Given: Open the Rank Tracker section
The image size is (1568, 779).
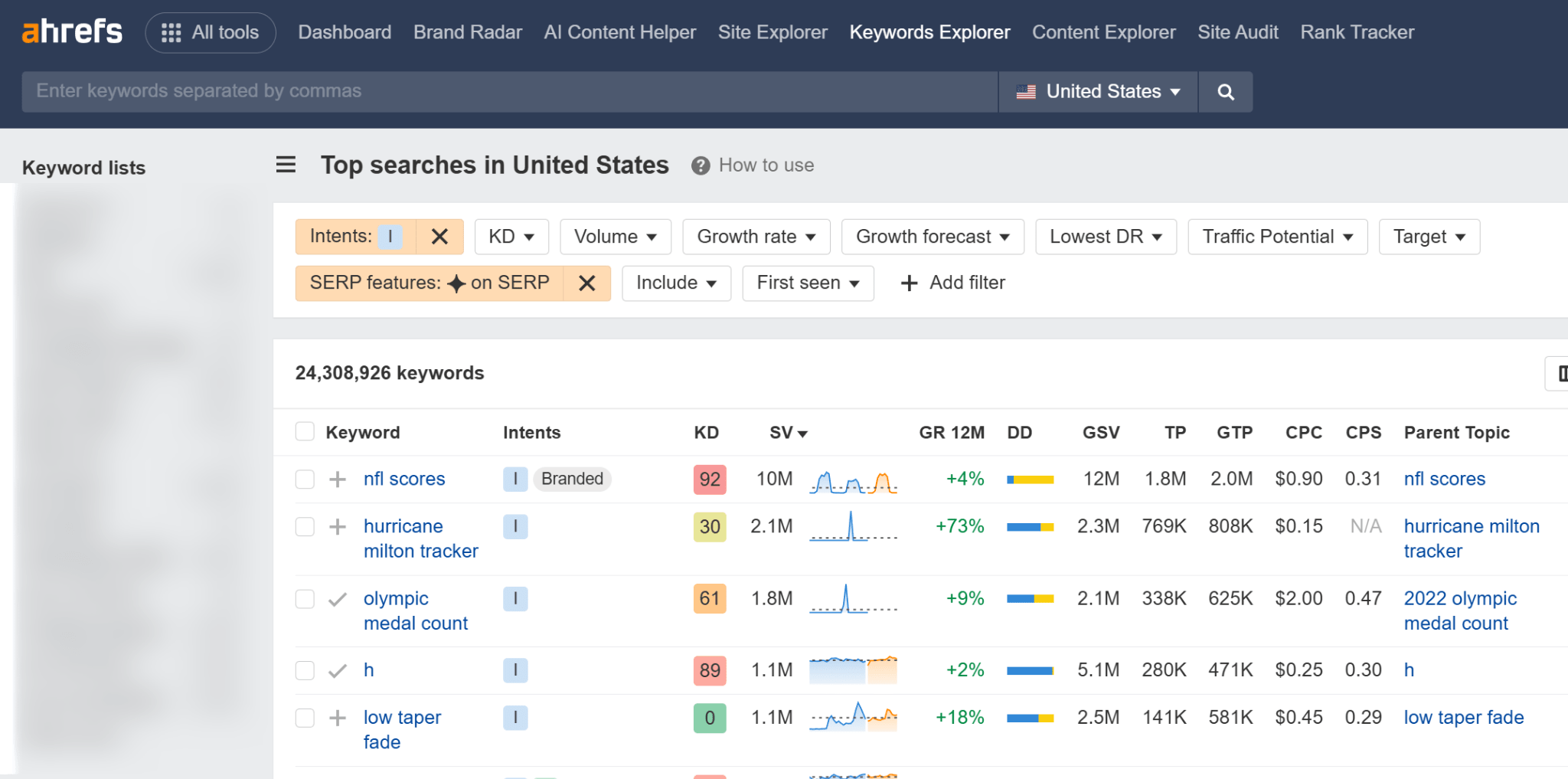Looking at the screenshot, I should pos(1357,32).
